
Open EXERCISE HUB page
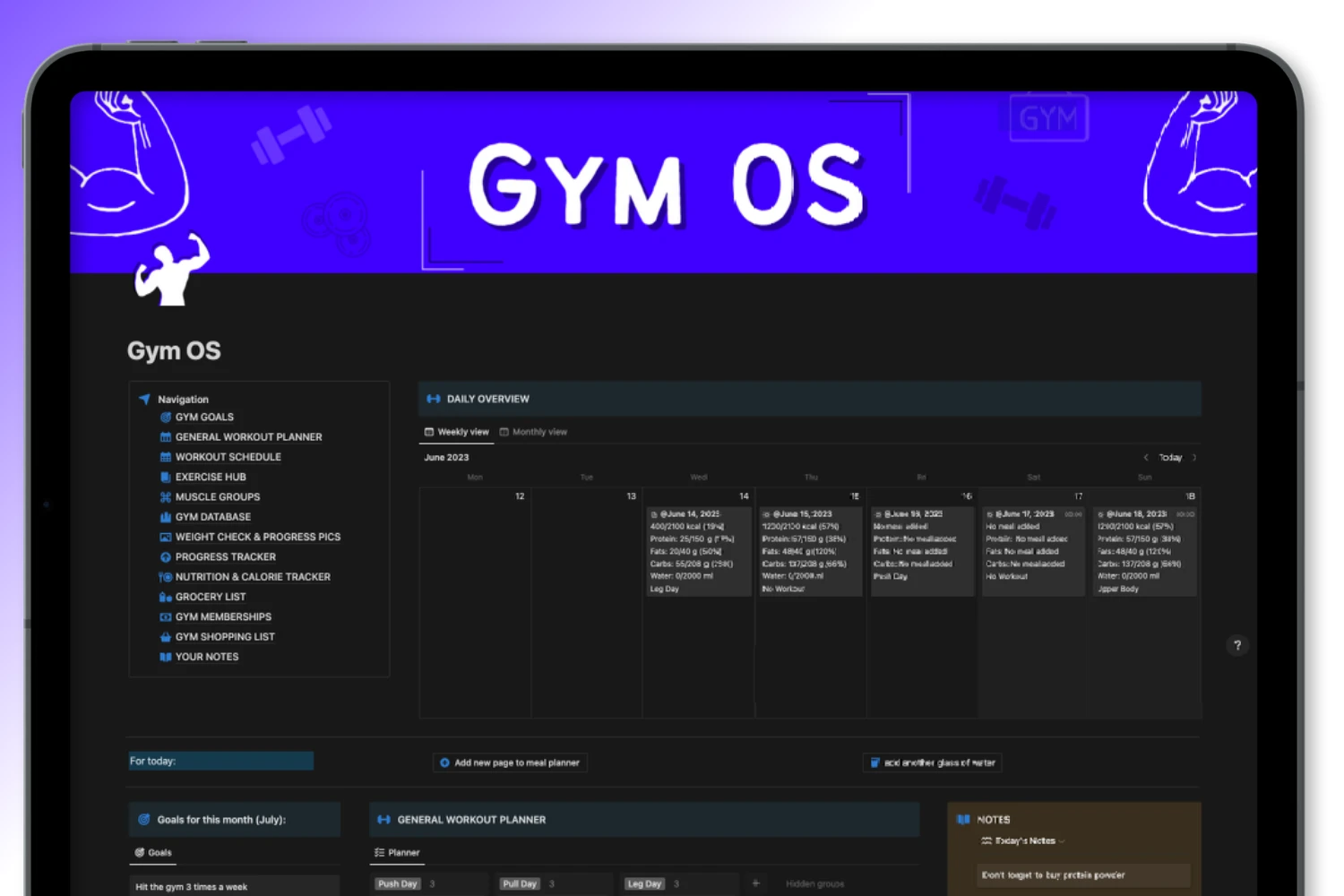pos(211,478)
